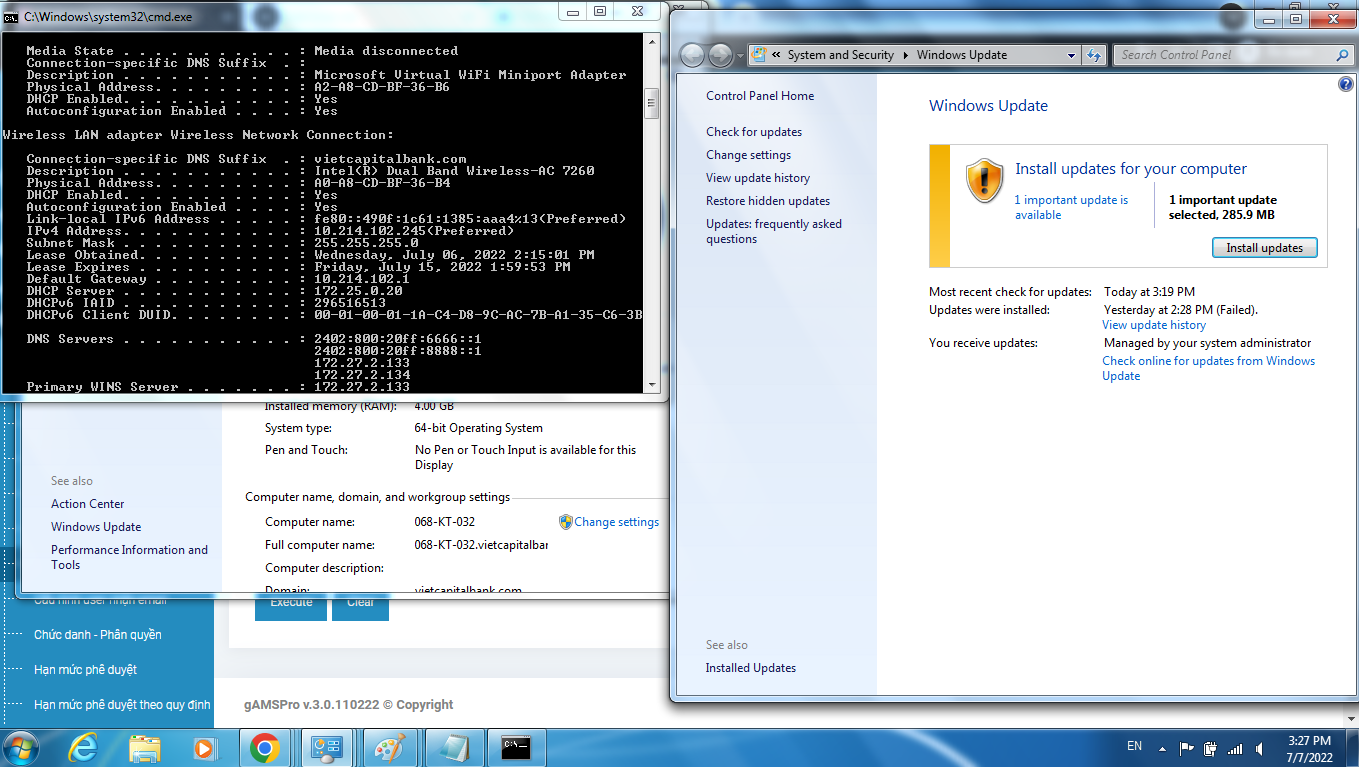The width and height of the screenshot is (1359, 767).
Task: Open 'Installed Updates' under See also
Action: pyautogui.click(x=751, y=668)
